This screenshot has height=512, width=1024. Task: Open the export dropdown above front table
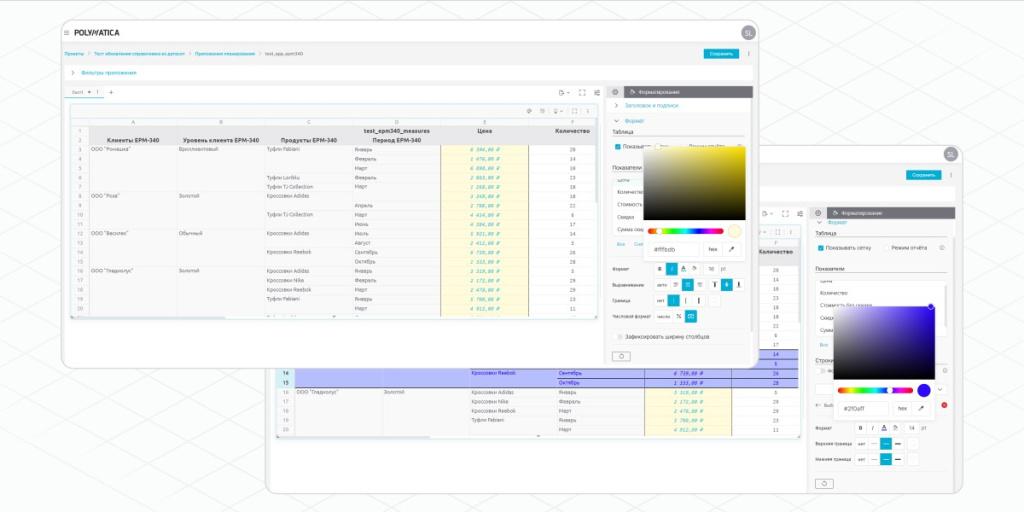click(564, 93)
